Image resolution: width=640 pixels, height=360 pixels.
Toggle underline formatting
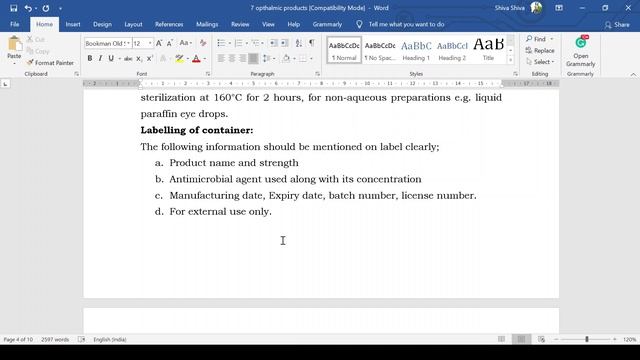pos(111,59)
